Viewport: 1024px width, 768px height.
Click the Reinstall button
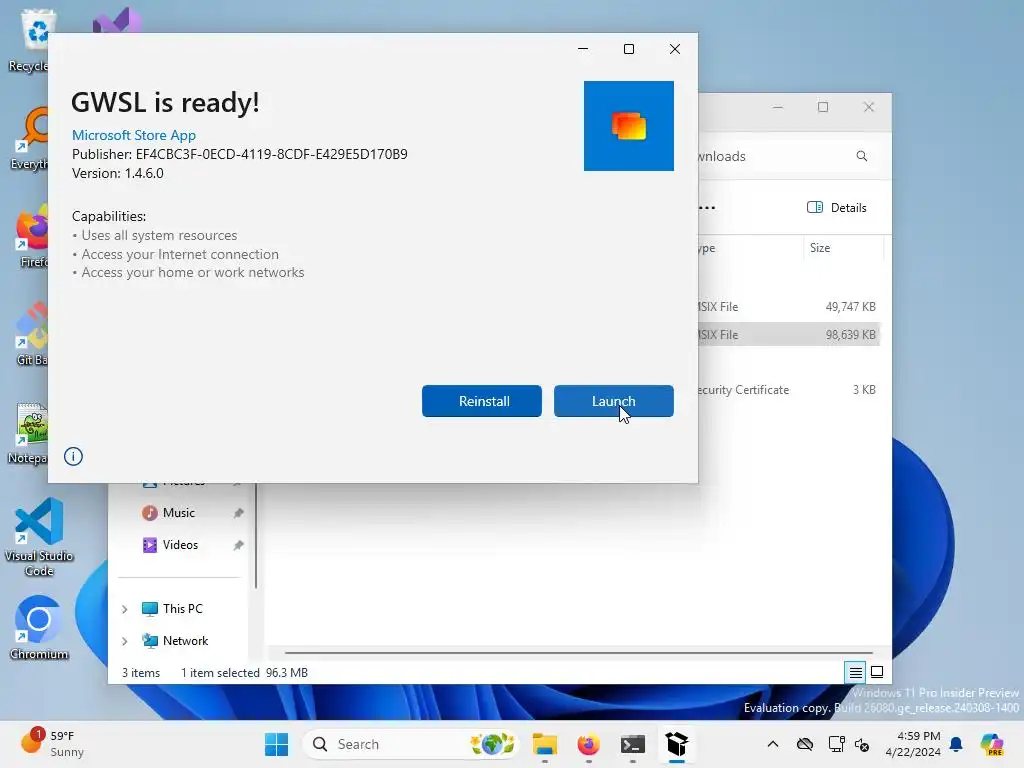pyautogui.click(x=481, y=401)
